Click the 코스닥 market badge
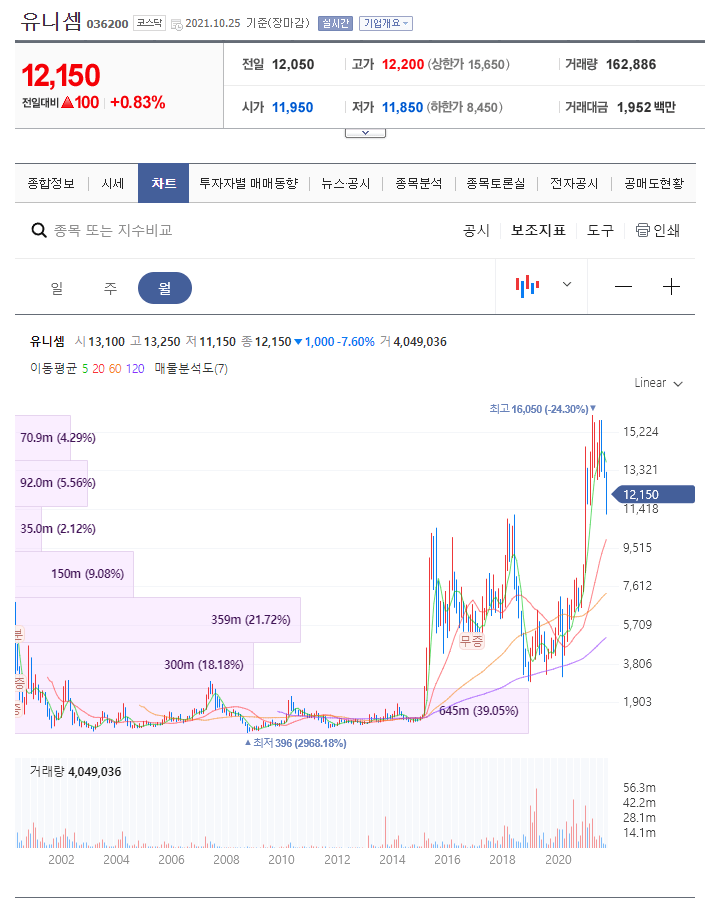Viewport: 705px width, 907px height. pyautogui.click(x=149, y=23)
